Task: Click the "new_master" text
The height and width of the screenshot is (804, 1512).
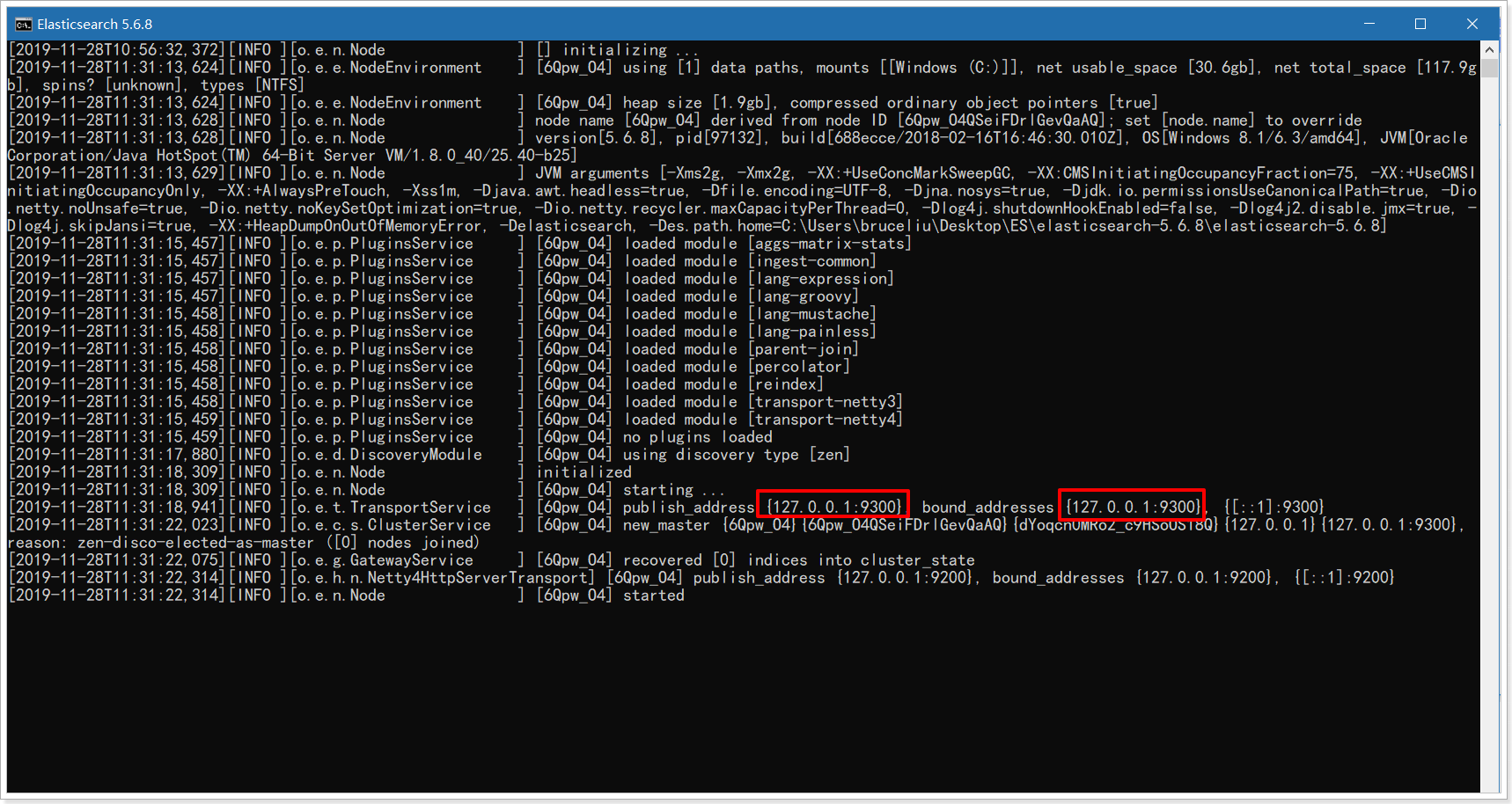Action: 666,525
